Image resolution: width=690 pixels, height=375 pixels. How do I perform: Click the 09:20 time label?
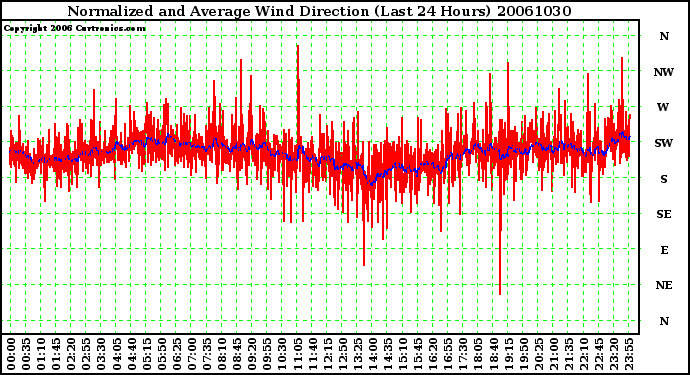click(x=252, y=354)
